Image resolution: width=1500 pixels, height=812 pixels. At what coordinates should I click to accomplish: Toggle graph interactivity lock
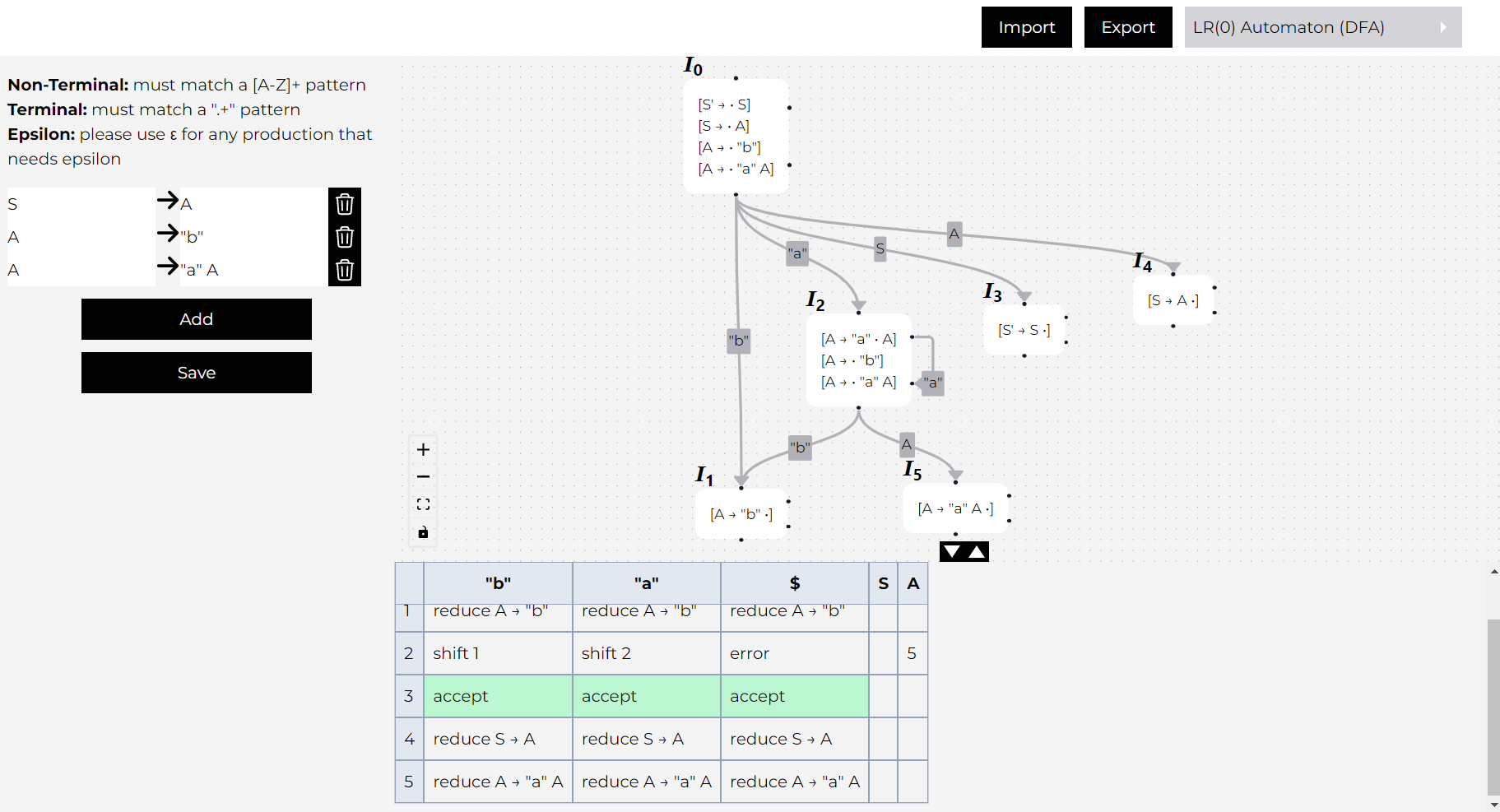click(423, 532)
